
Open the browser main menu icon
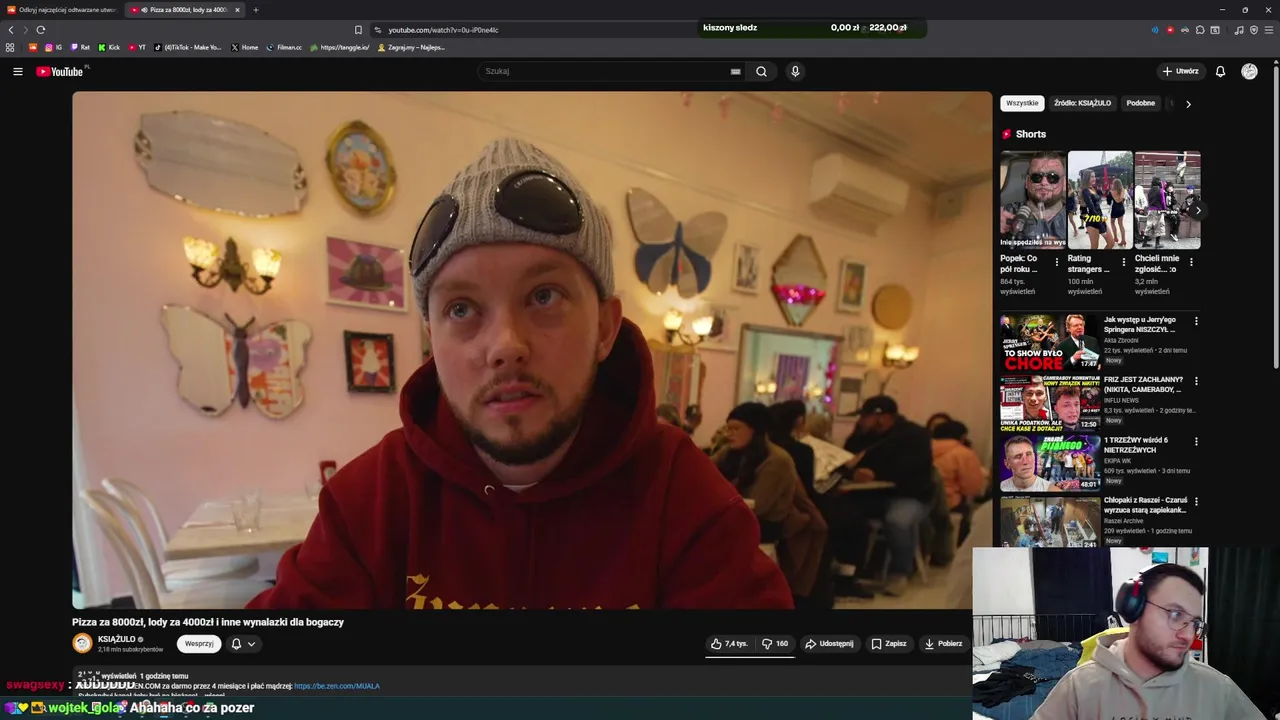pyautogui.click(x=1269, y=30)
